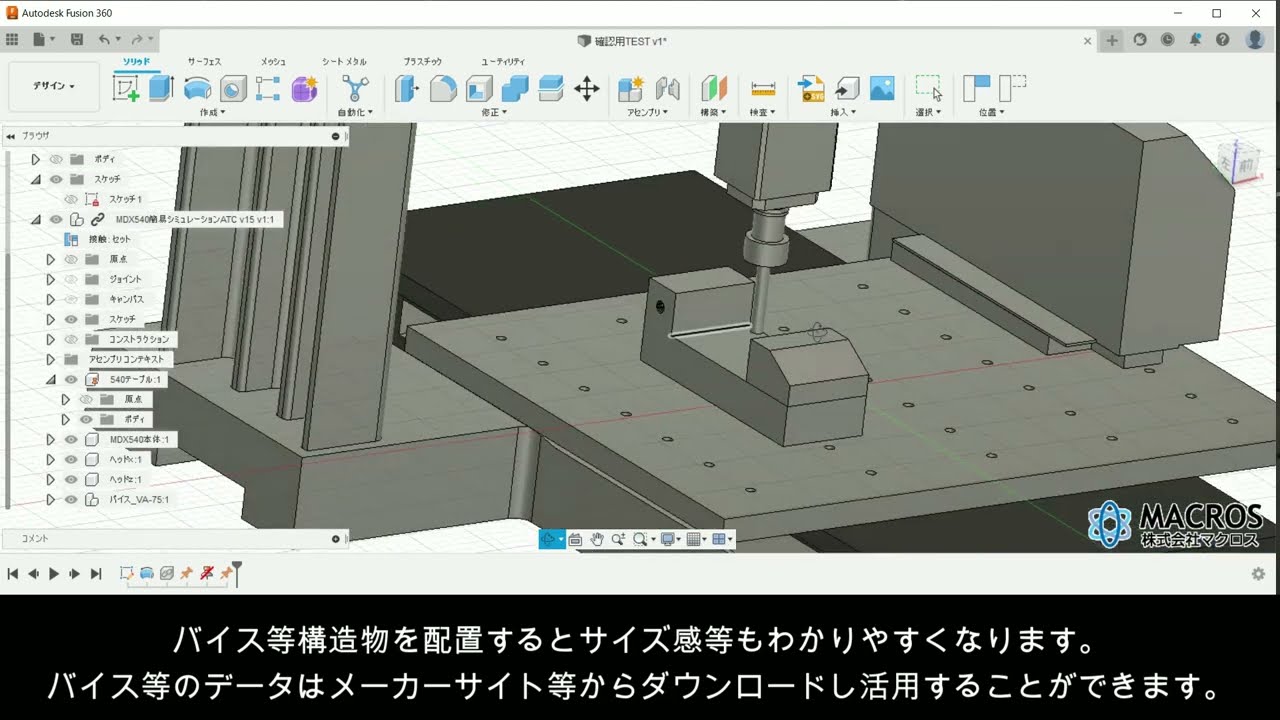Select the Combine tool
The width and height of the screenshot is (1280, 720).
point(515,89)
